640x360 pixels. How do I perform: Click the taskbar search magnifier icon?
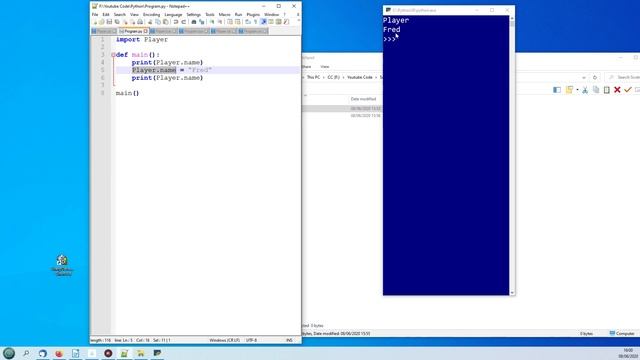coord(26,353)
